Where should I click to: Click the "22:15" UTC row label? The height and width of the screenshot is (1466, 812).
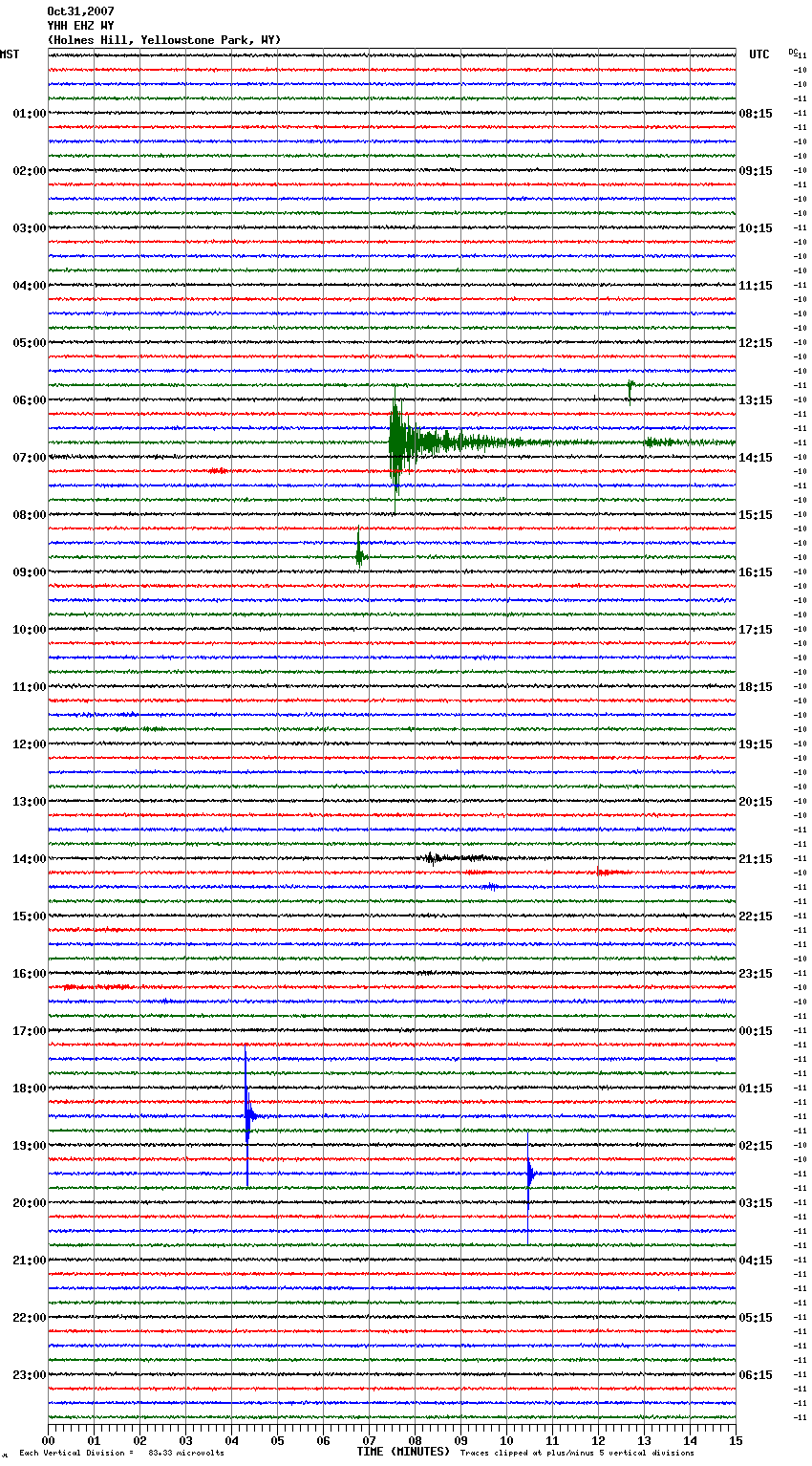click(x=756, y=916)
